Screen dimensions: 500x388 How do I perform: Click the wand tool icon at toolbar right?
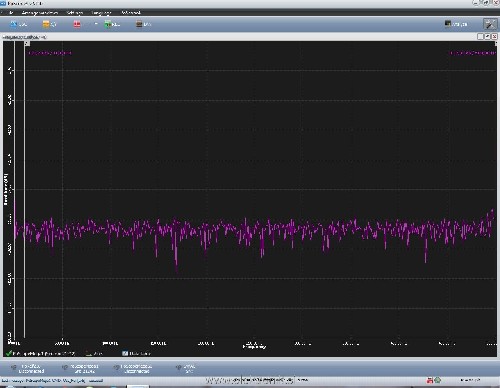click(490, 24)
